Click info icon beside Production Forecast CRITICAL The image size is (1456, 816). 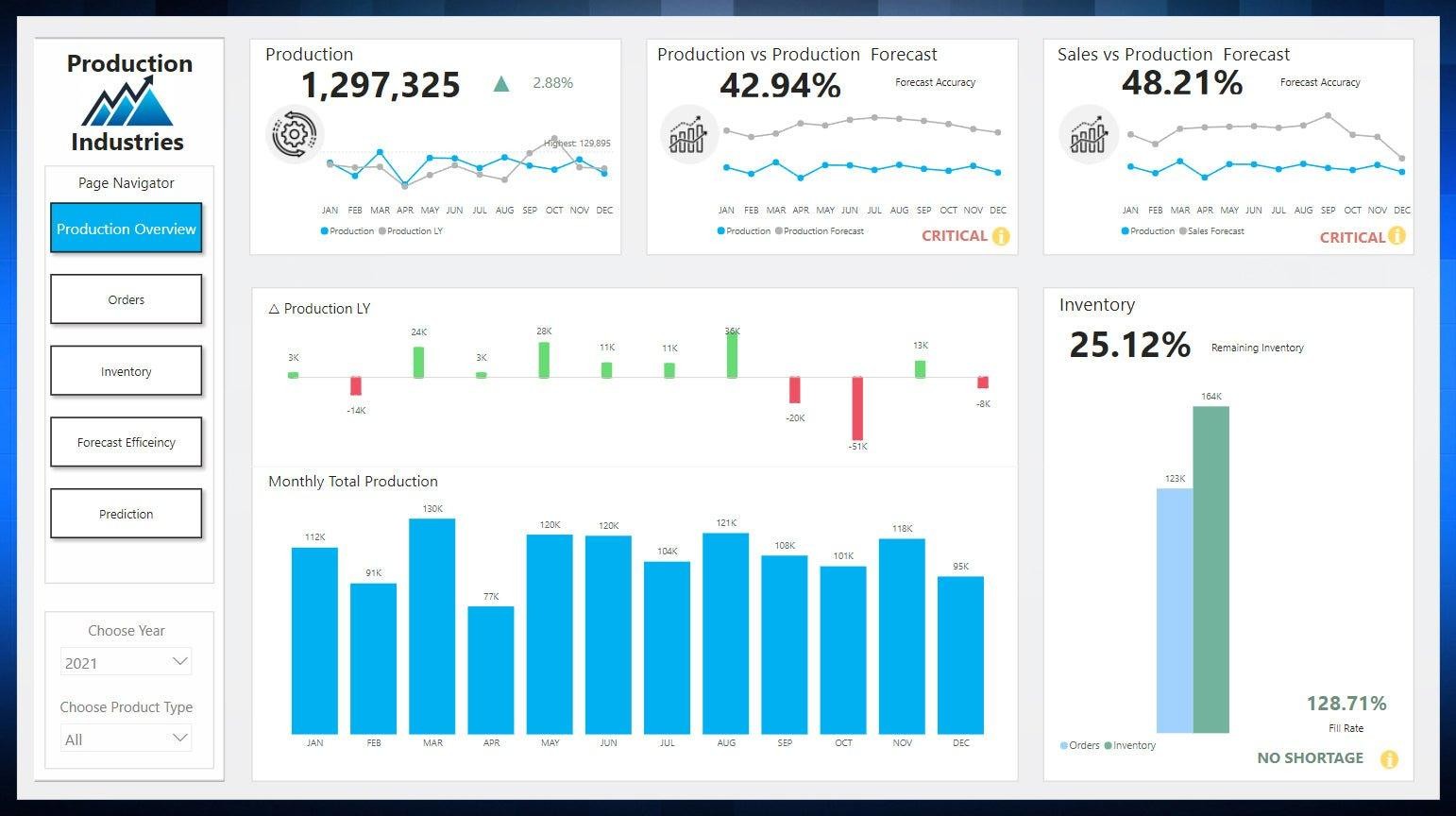click(x=1000, y=236)
